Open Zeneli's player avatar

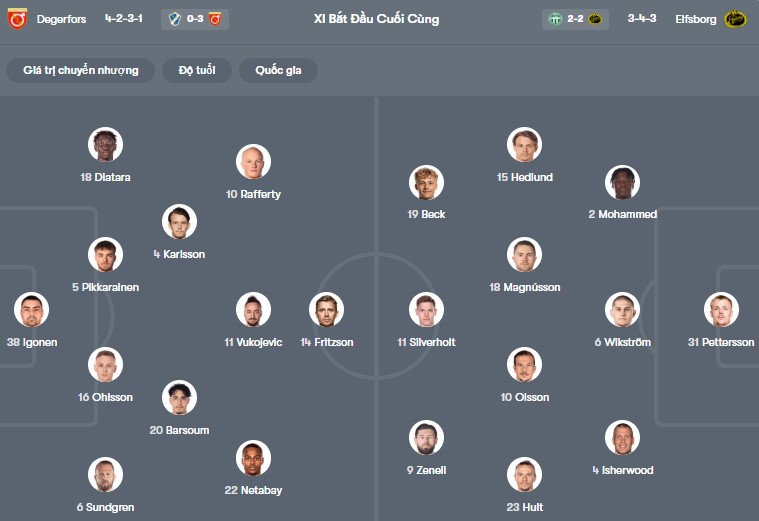pyautogui.click(x=426, y=438)
